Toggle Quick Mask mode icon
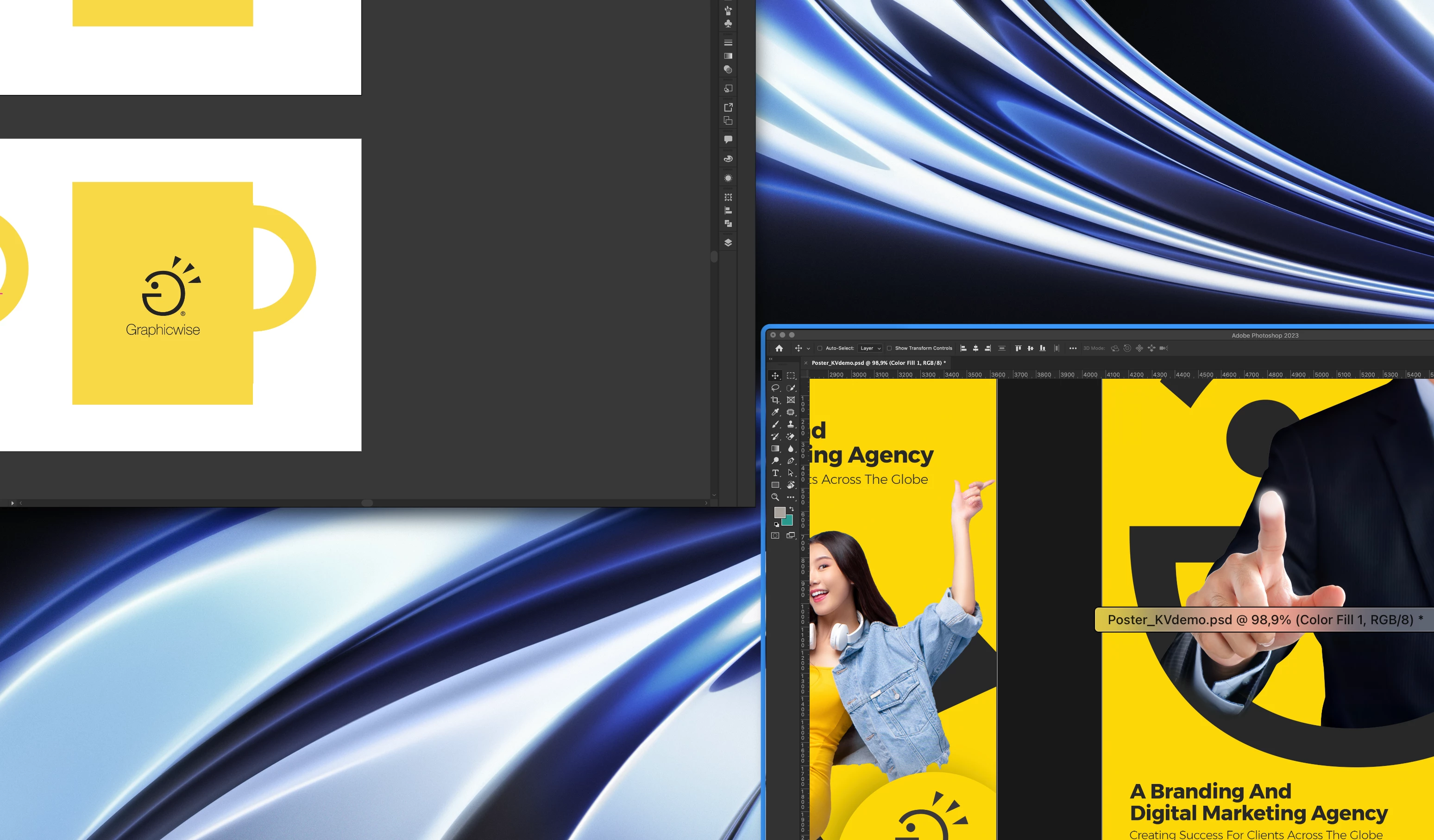Image resolution: width=1434 pixels, height=840 pixels. (775, 536)
